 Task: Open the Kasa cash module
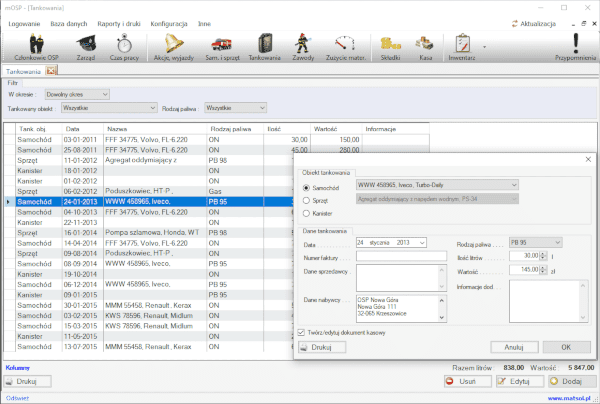pyautogui.click(x=425, y=47)
